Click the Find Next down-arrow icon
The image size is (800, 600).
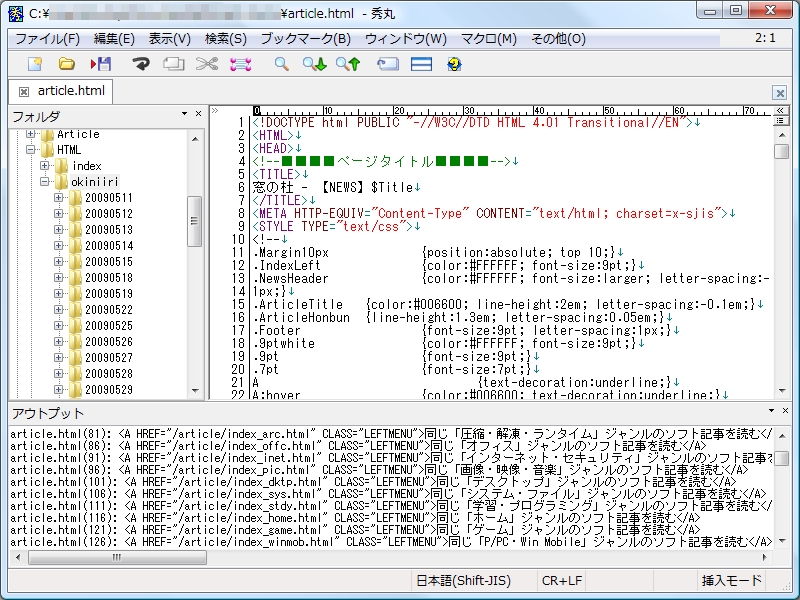(x=315, y=64)
